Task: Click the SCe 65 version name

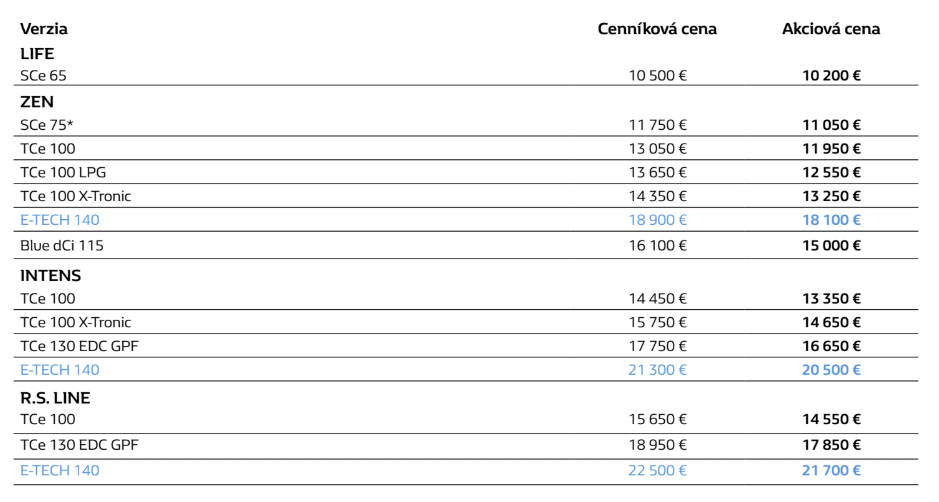Action: tap(43, 76)
